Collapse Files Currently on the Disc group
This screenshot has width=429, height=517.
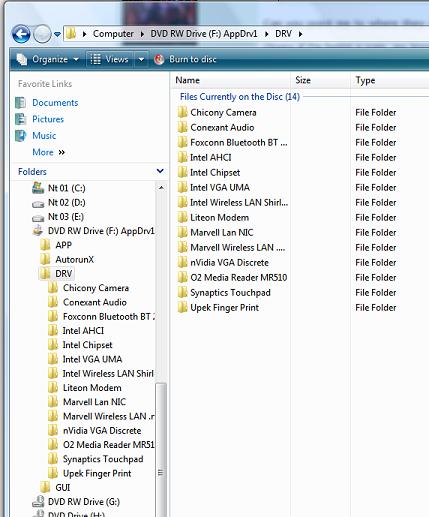tap(240, 97)
